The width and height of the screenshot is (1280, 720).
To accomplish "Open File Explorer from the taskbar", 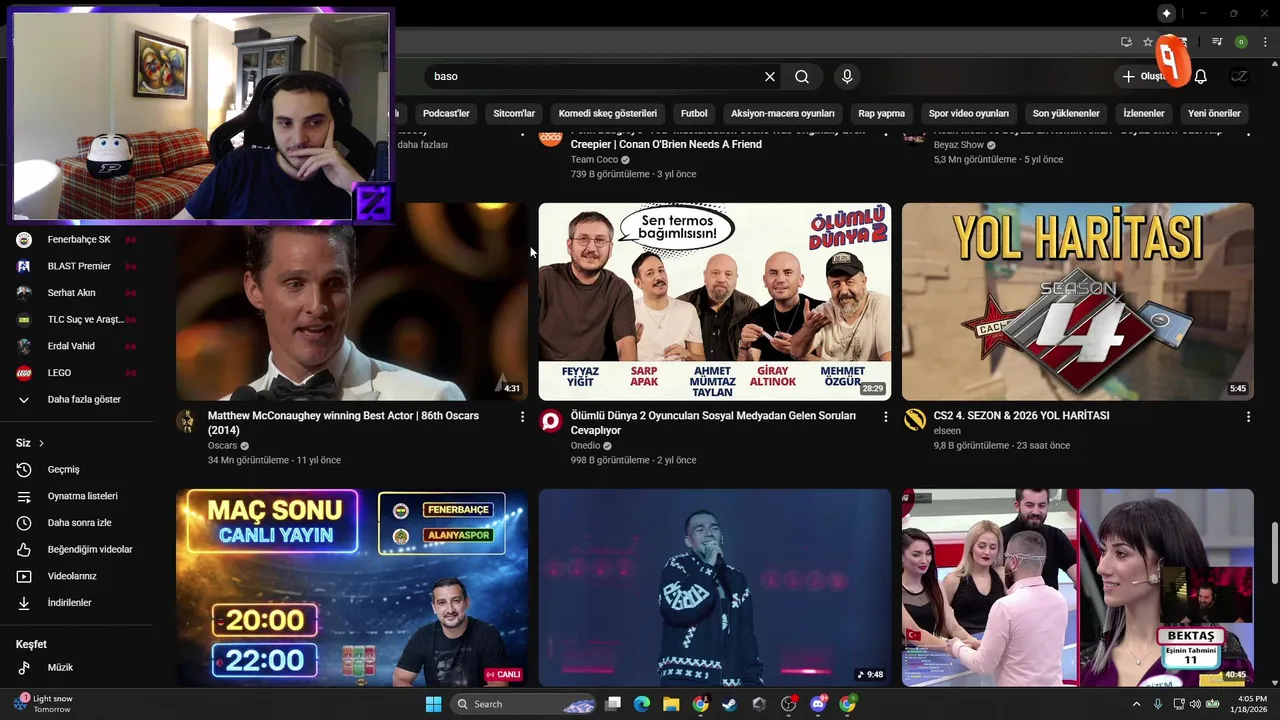I will tap(671, 704).
